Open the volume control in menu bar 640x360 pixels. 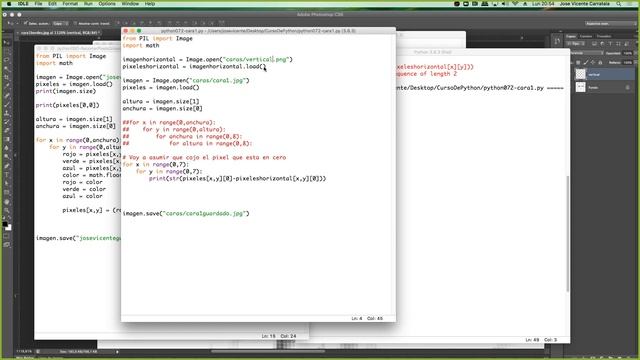[x=504, y=4]
